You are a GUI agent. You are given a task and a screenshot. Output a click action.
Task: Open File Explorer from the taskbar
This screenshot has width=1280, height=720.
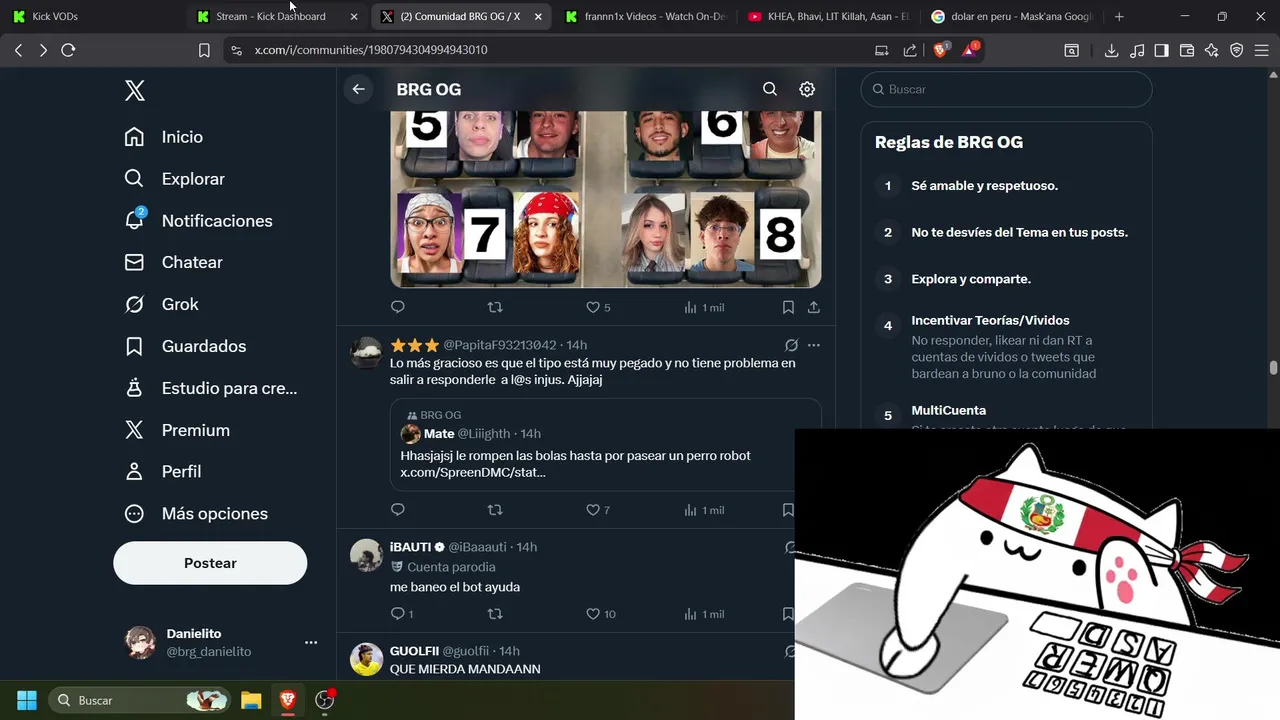click(251, 700)
